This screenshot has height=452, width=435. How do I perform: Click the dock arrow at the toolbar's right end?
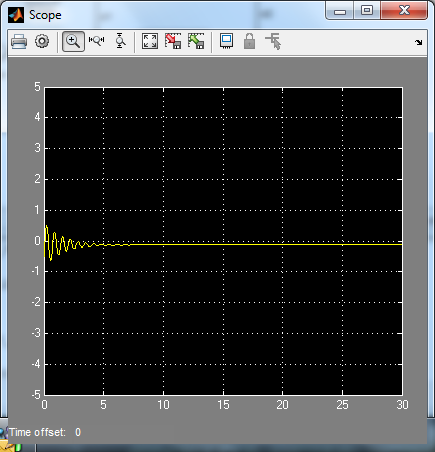click(x=418, y=42)
